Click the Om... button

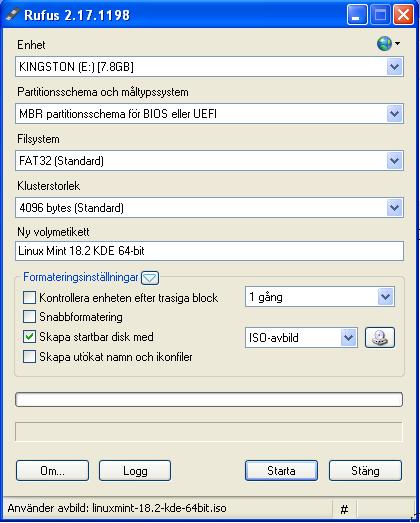[x=52, y=471]
